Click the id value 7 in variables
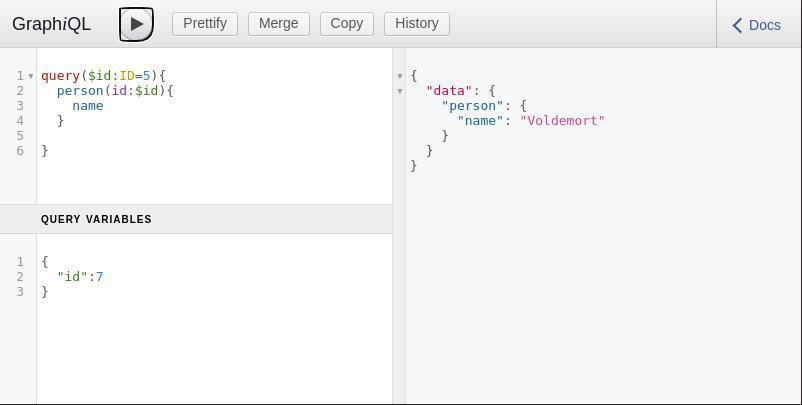802x405 pixels. point(100,276)
